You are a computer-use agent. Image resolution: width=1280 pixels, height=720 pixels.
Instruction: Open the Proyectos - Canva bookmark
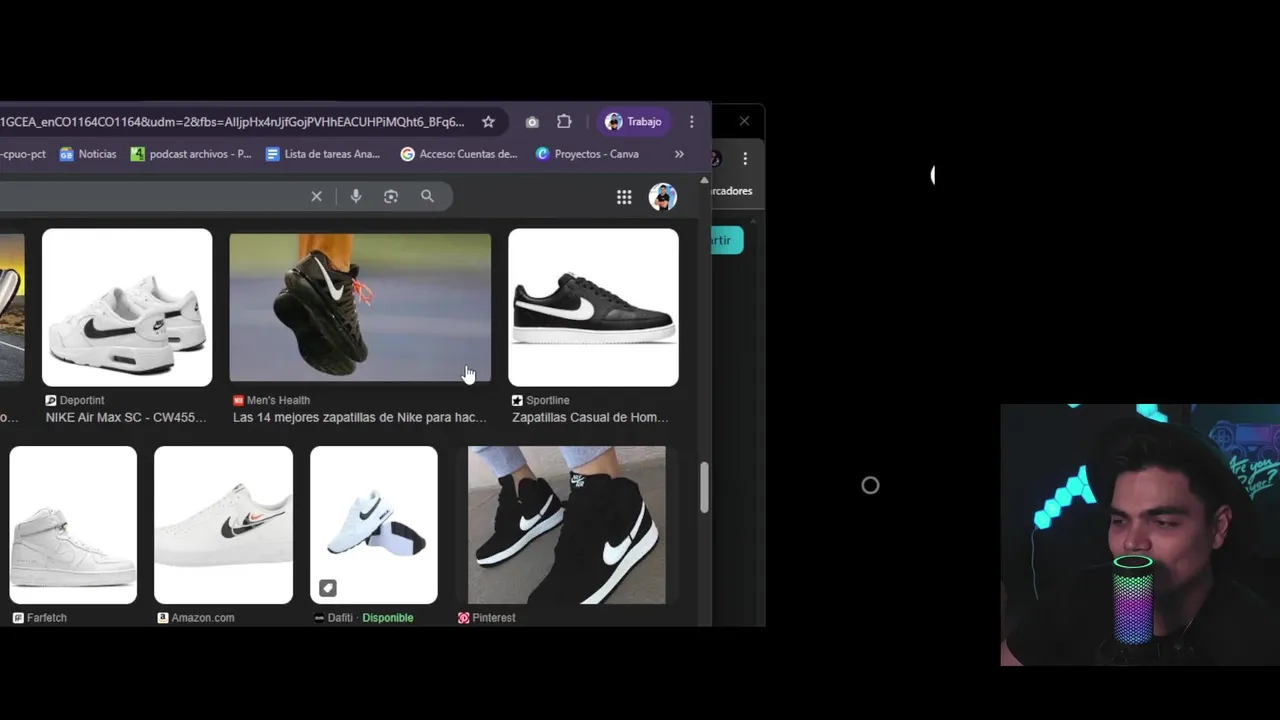(587, 154)
